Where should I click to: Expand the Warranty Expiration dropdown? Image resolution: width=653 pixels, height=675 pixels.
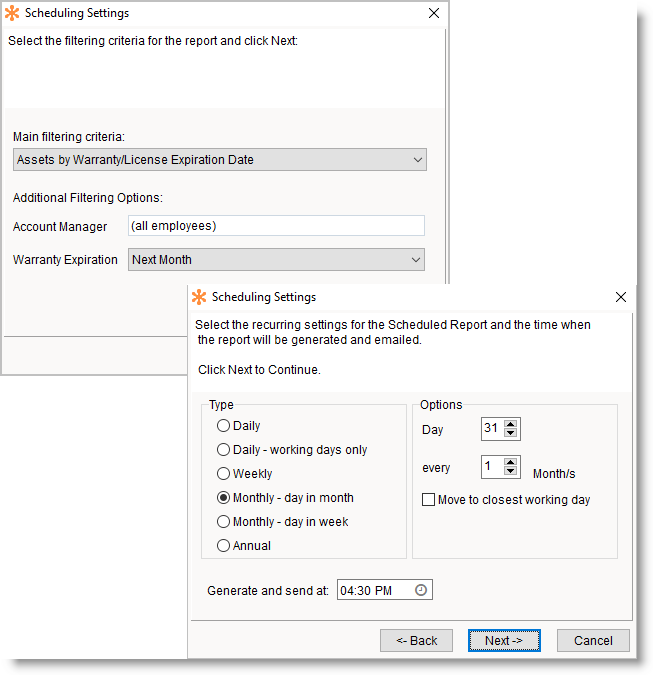(276, 260)
